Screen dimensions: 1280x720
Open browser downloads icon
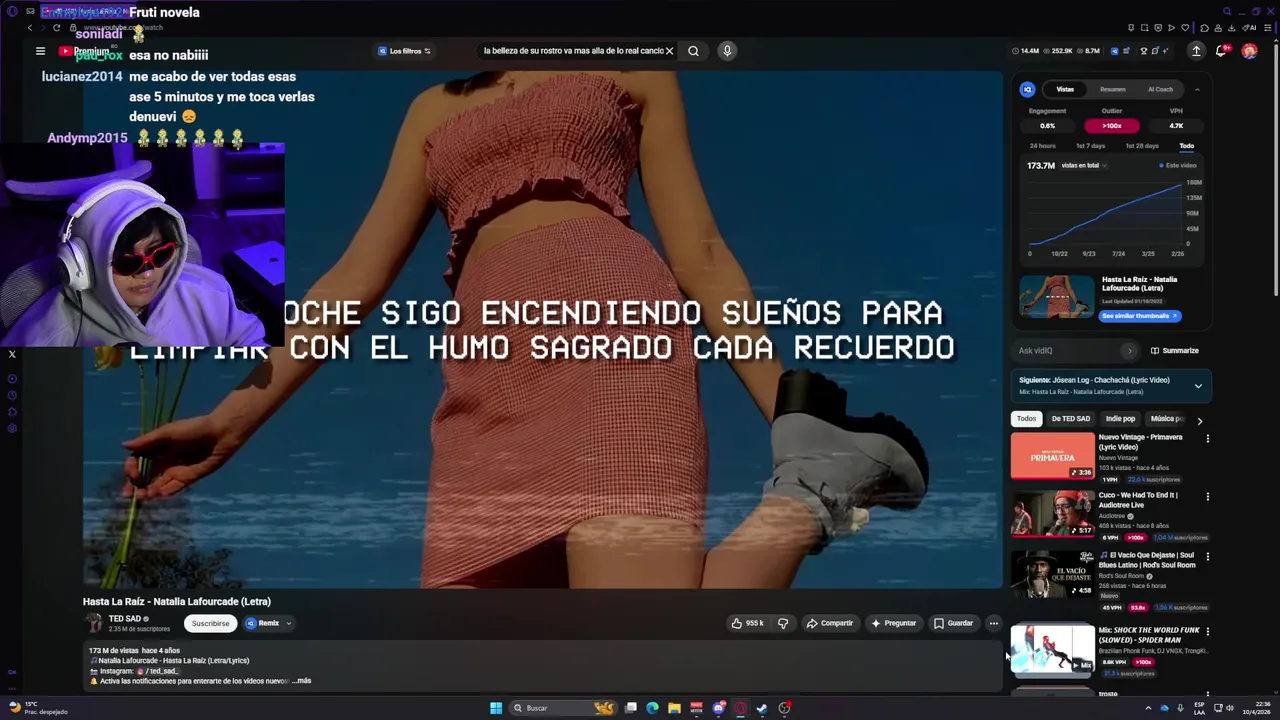(1232, 28)
